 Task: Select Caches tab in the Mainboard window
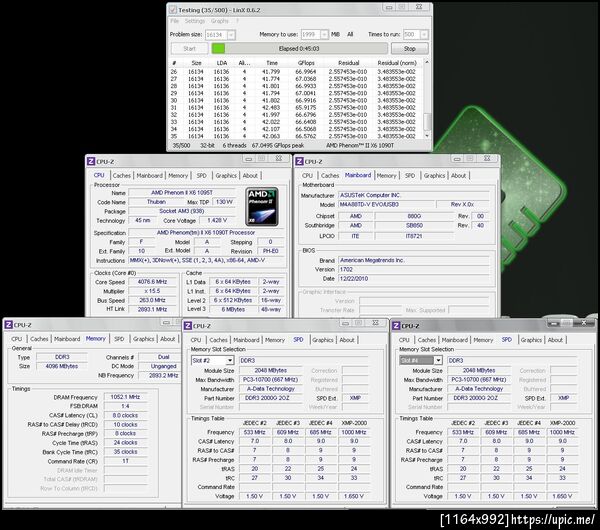coord(330,176)
